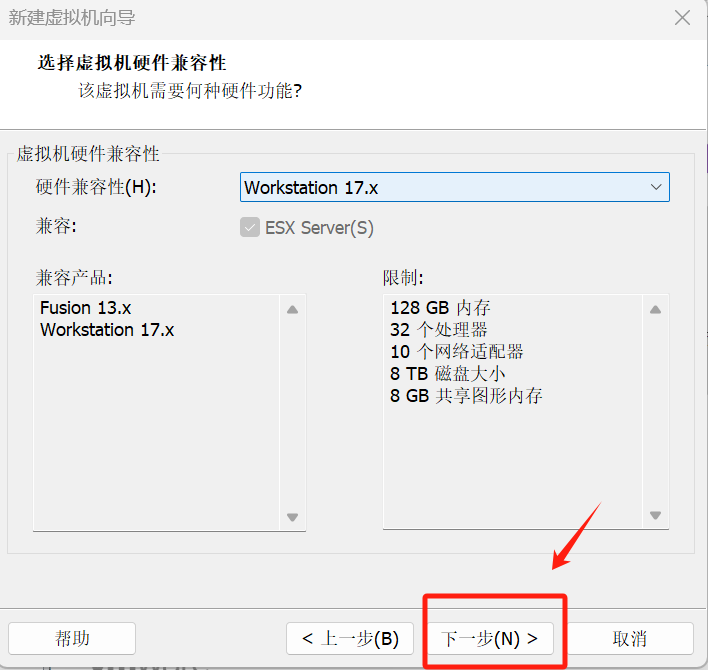The image size is (708, 670).
Task: Click the down arrow of compatible products list
Action: pyautogui.click(x=292, y=517)
